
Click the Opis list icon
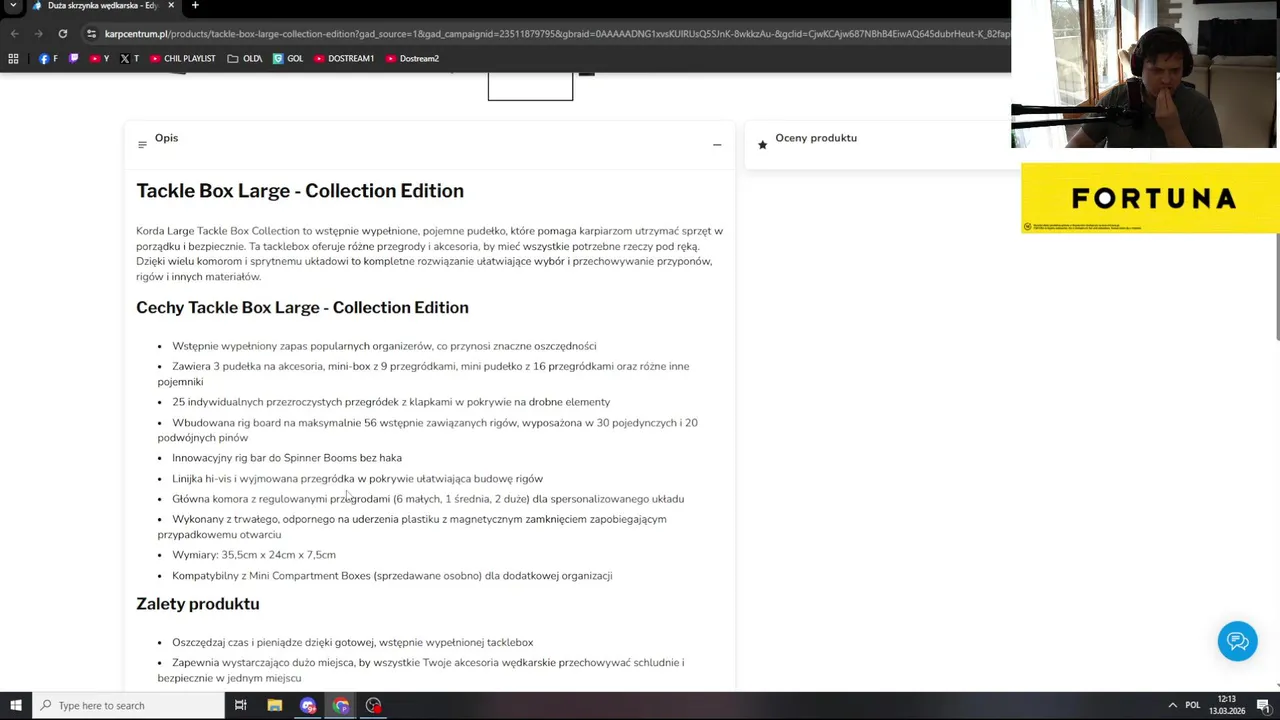pos(142,145)
